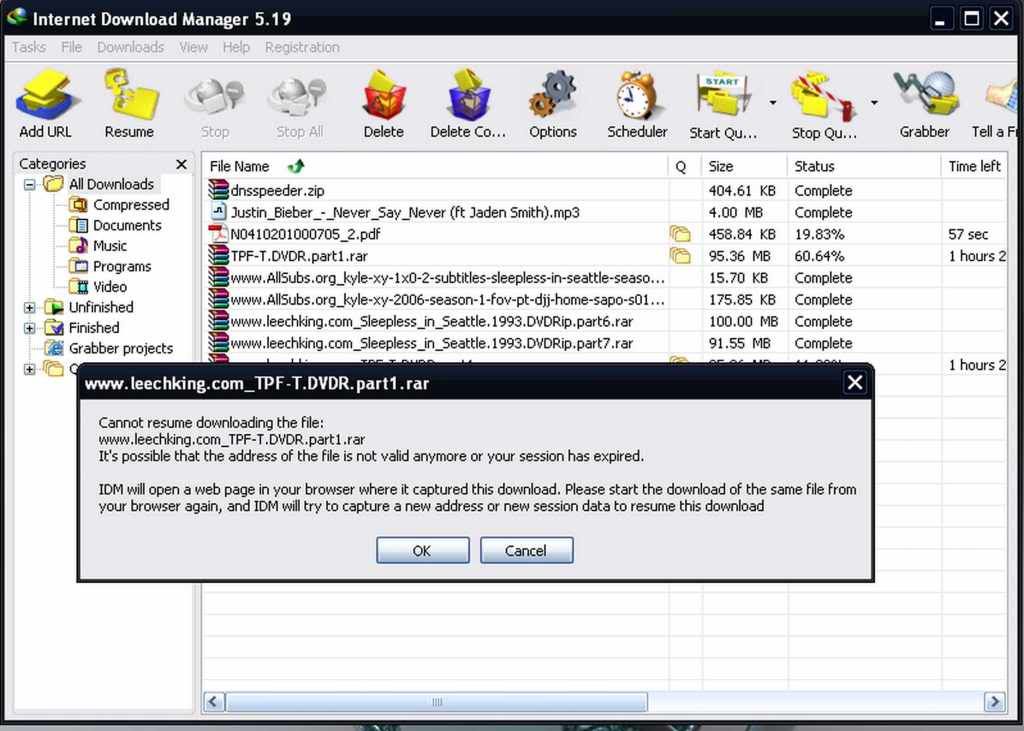Open the Scheduler from the toolbar

click(637, 96)
